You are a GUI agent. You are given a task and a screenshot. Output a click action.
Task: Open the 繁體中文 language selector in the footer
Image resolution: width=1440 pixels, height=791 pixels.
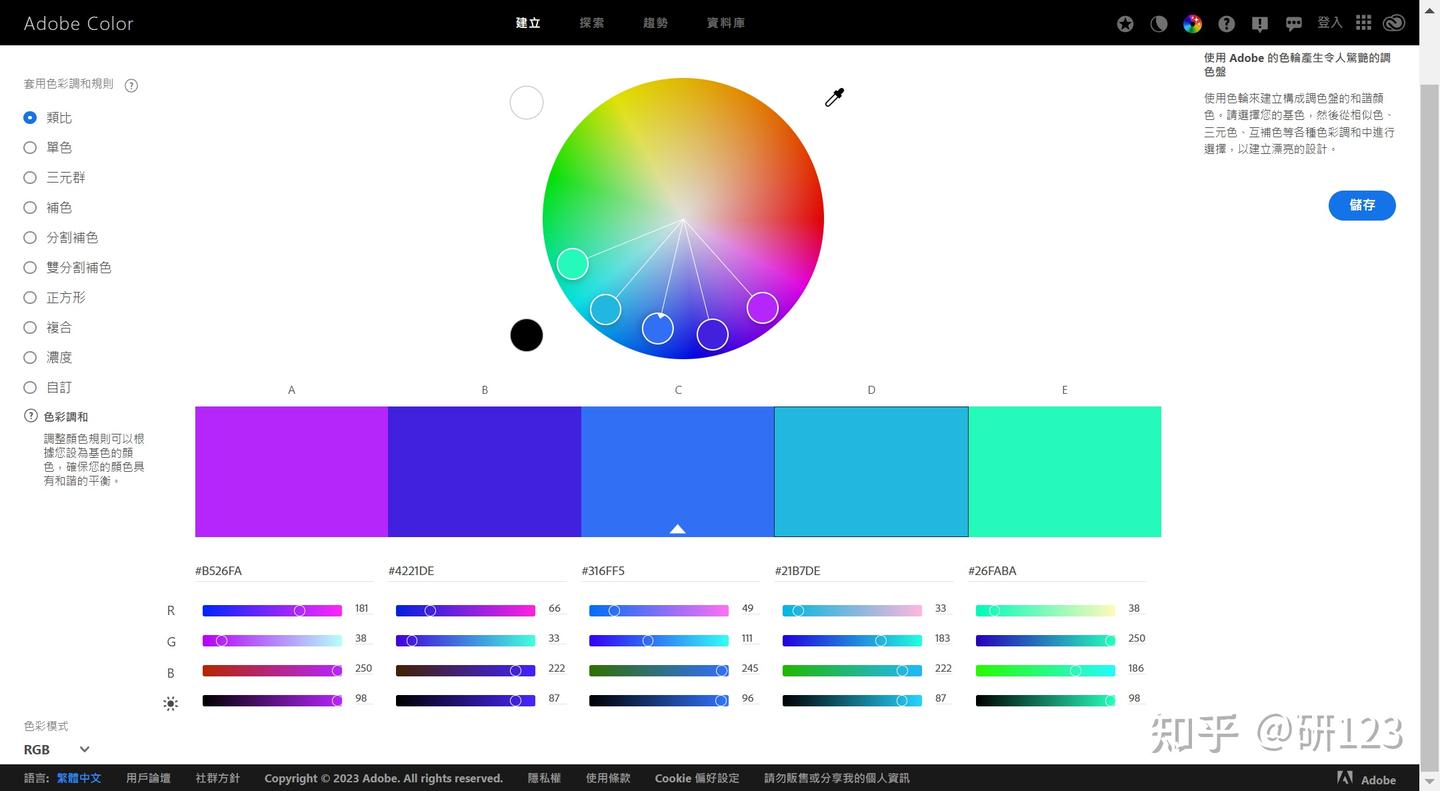[79, 778]
